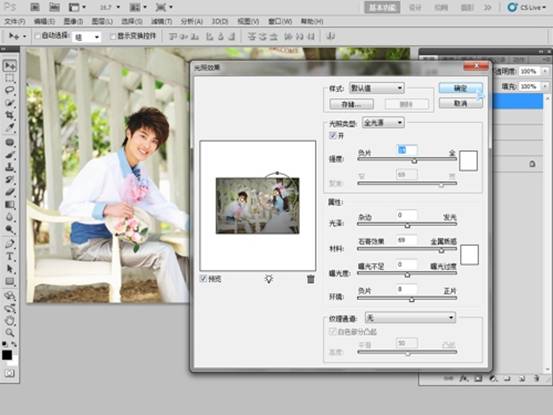Open the 样式 style dropdown
The image size is (553, 415).
tap(376, 88)
